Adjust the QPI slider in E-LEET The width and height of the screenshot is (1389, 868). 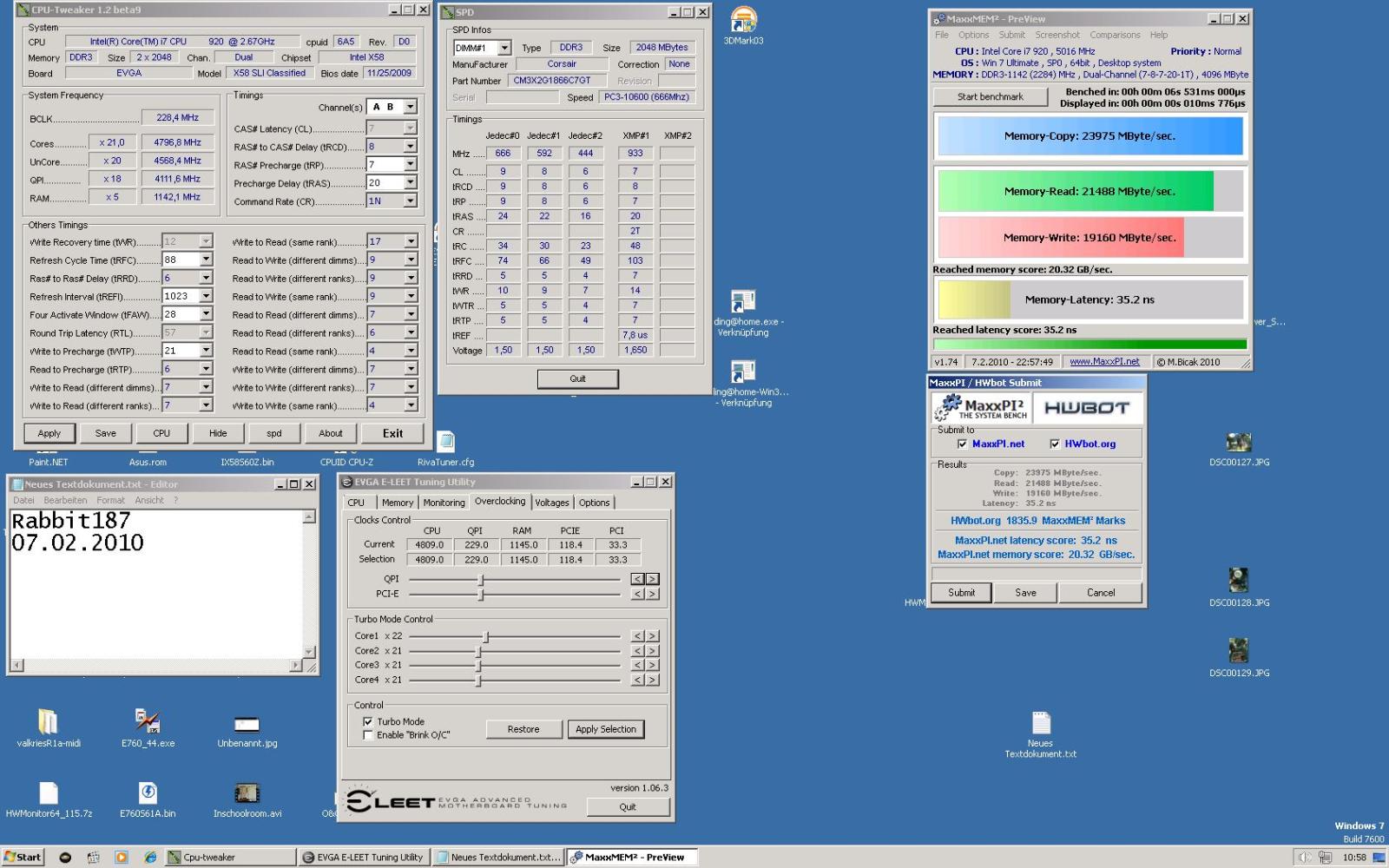[x=480, y=579]
